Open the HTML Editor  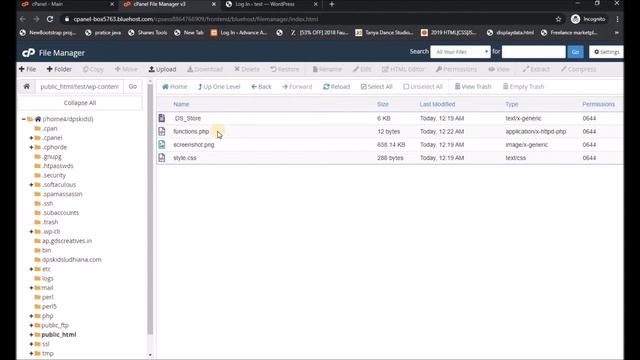(x=403, y=69)
